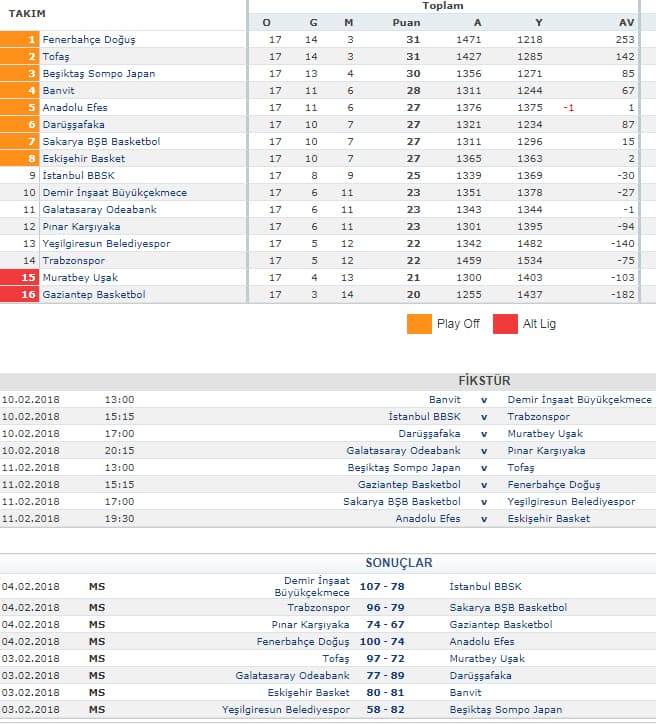Viewport: 656px width, 724px height.
Task: Click the orange rank 1 badge
Action: tap(20, 40)
